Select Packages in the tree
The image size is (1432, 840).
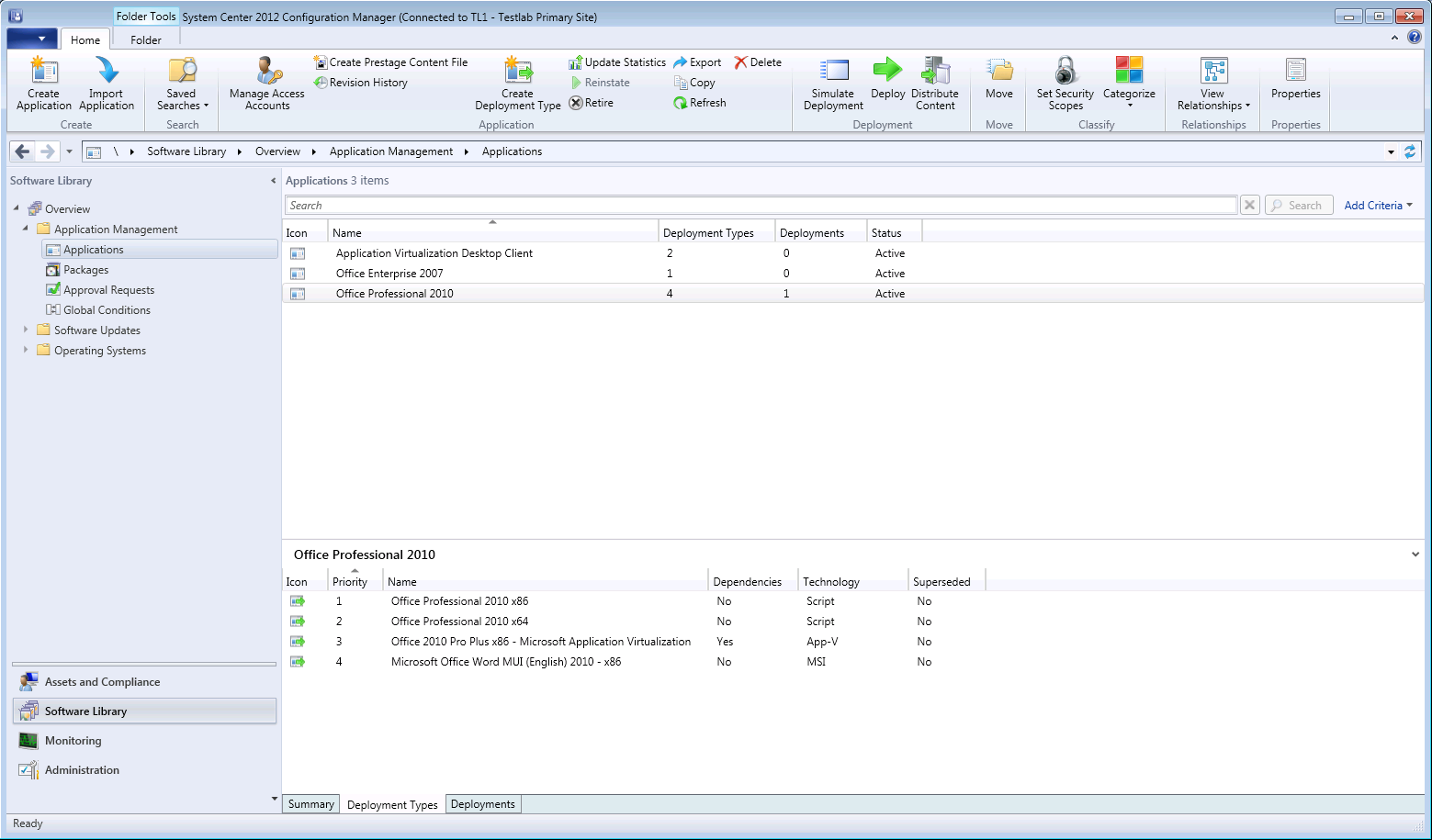pyautogui.click(x=85, y=270)
